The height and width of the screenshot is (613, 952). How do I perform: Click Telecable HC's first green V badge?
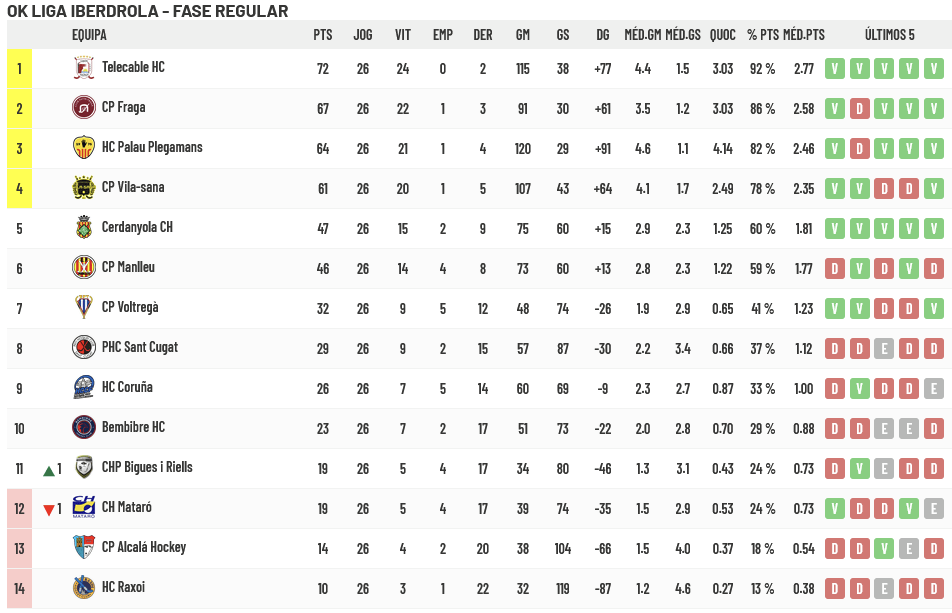pos(835,69)
